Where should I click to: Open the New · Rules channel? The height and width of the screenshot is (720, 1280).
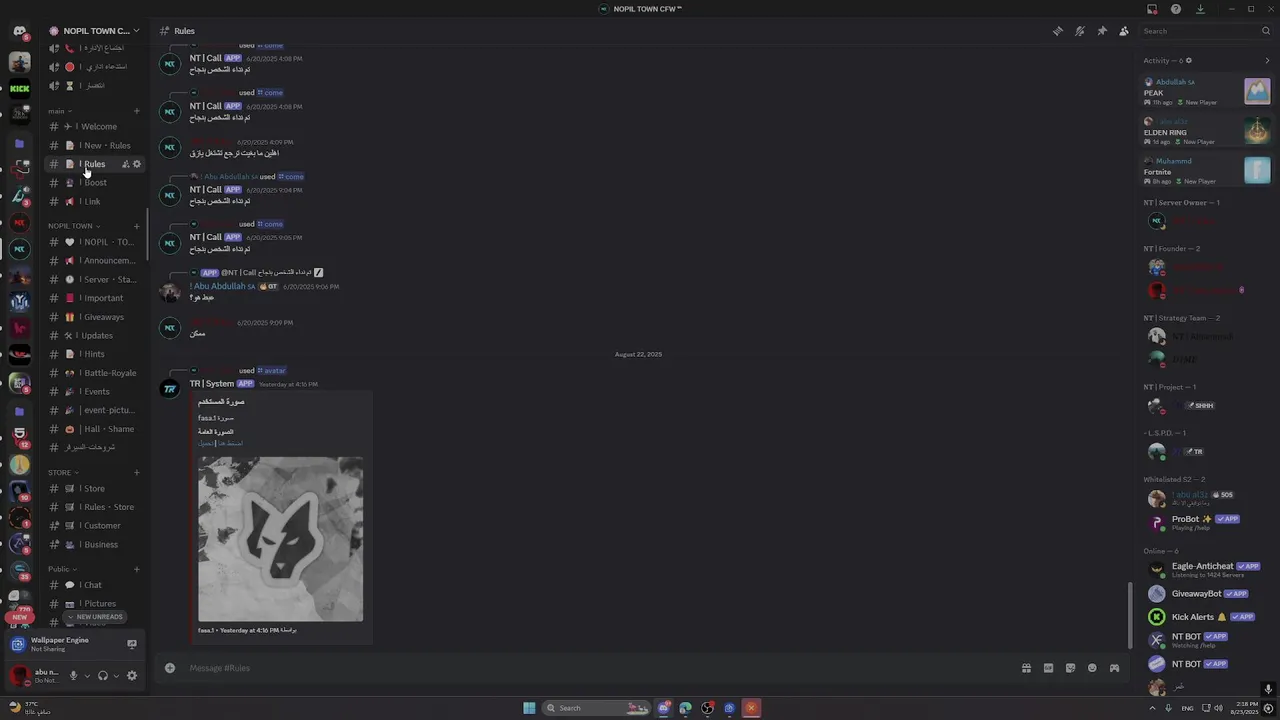point(96,146)
